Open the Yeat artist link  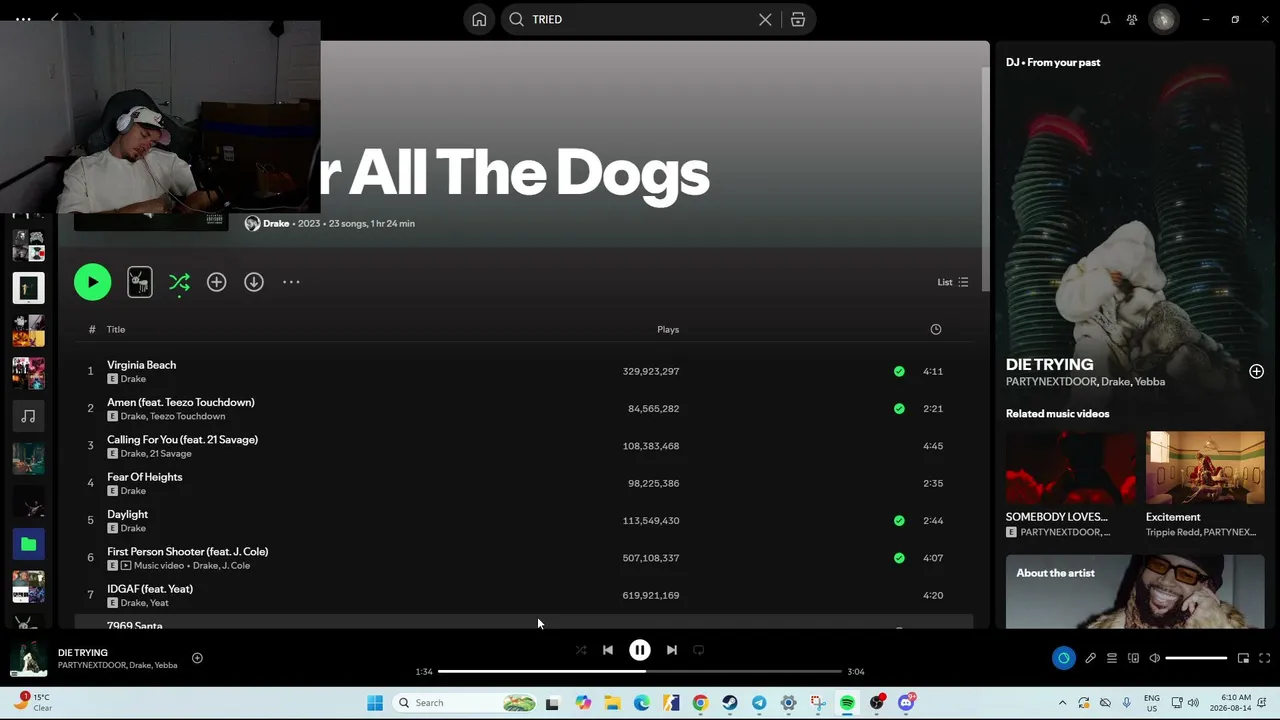pyautogui.click(x=159, y=603)
